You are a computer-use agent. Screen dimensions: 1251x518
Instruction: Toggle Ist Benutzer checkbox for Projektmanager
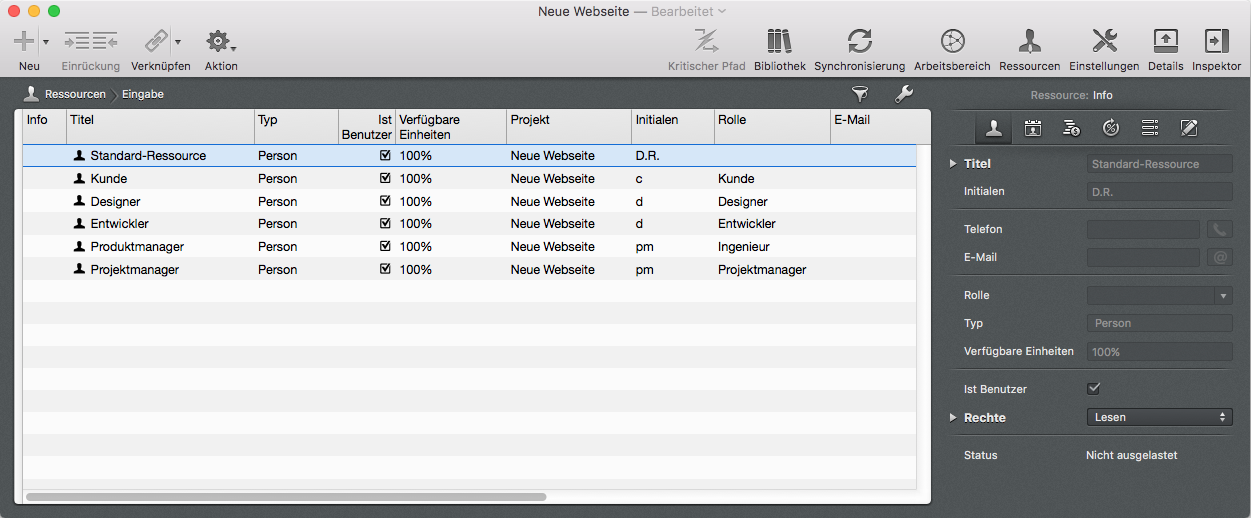coord(385,269)
